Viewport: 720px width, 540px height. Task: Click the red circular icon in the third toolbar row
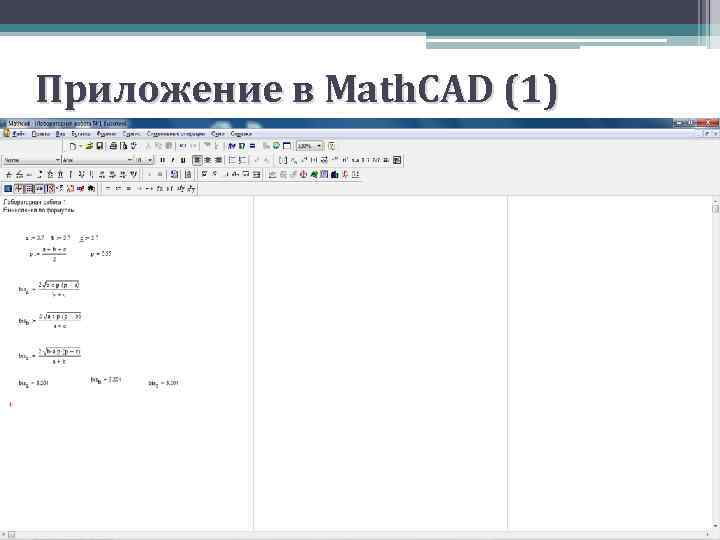[x=304, y=174]
